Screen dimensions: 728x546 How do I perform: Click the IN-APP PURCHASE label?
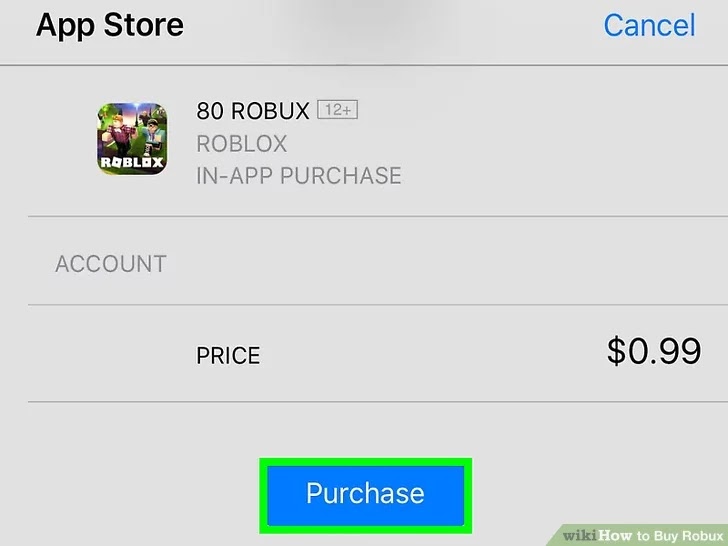pyautogui.click(x=299, y=176)
